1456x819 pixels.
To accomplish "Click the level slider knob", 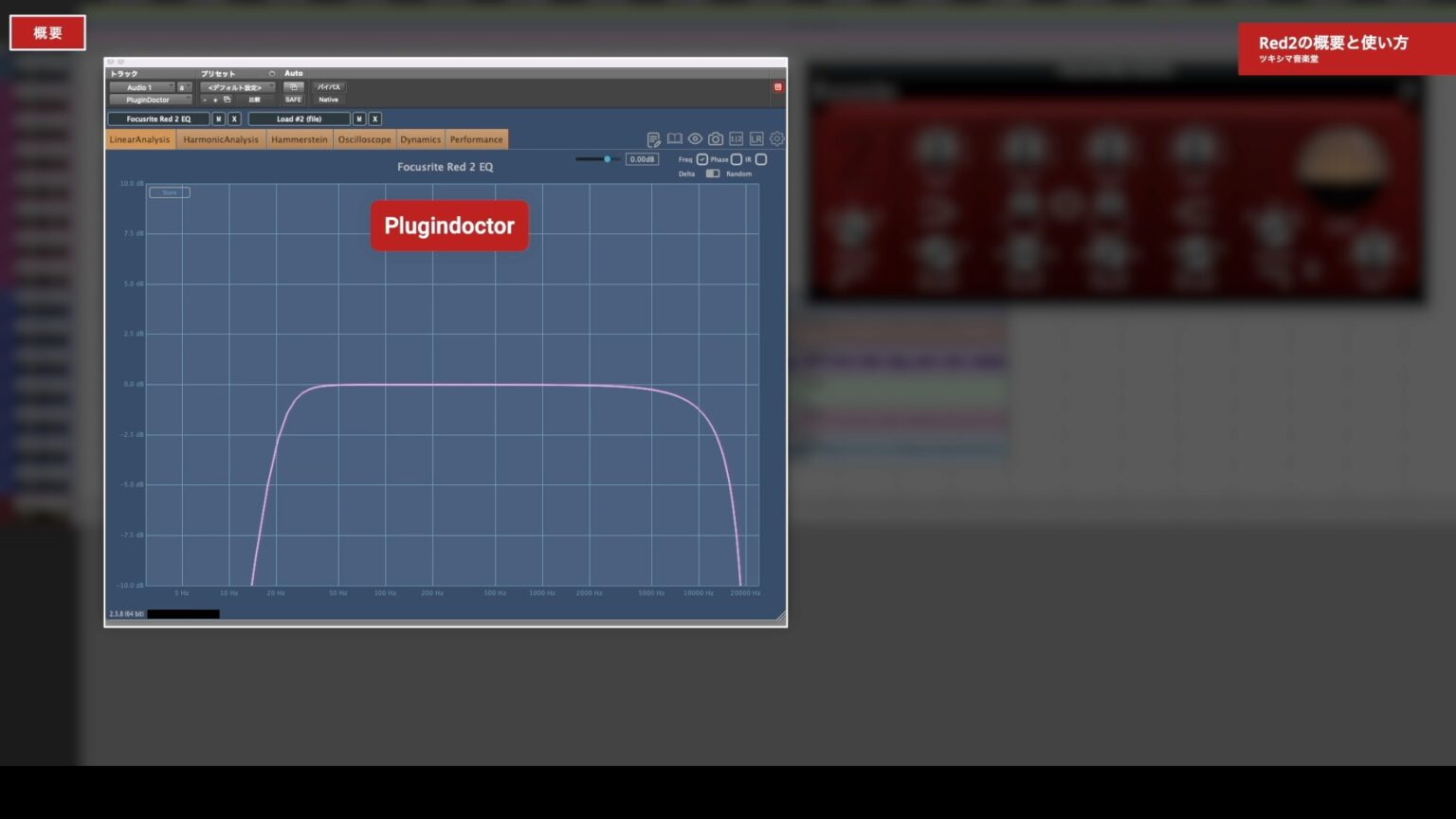I will 608,159.
